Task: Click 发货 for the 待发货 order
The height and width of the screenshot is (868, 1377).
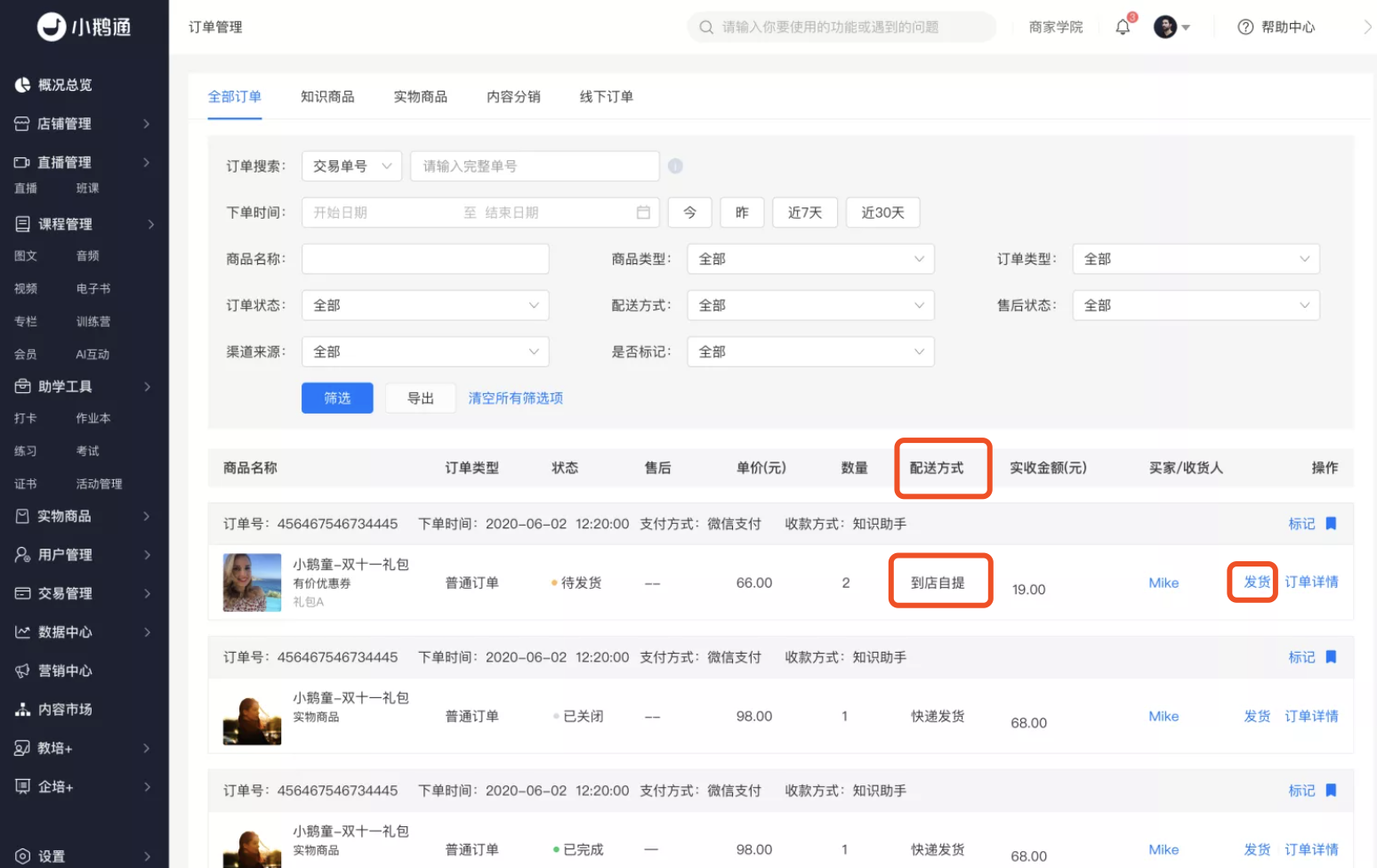Action: pyautogui.click(x=1257, y=582)
